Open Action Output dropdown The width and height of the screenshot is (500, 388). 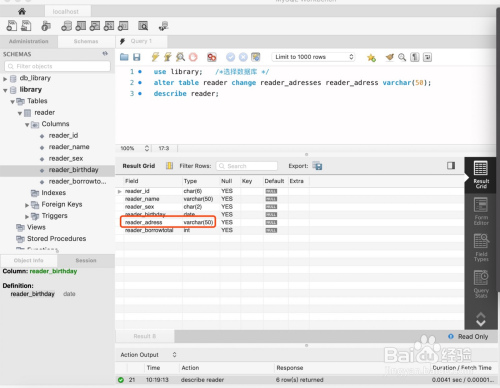click(x=148, y=355)
